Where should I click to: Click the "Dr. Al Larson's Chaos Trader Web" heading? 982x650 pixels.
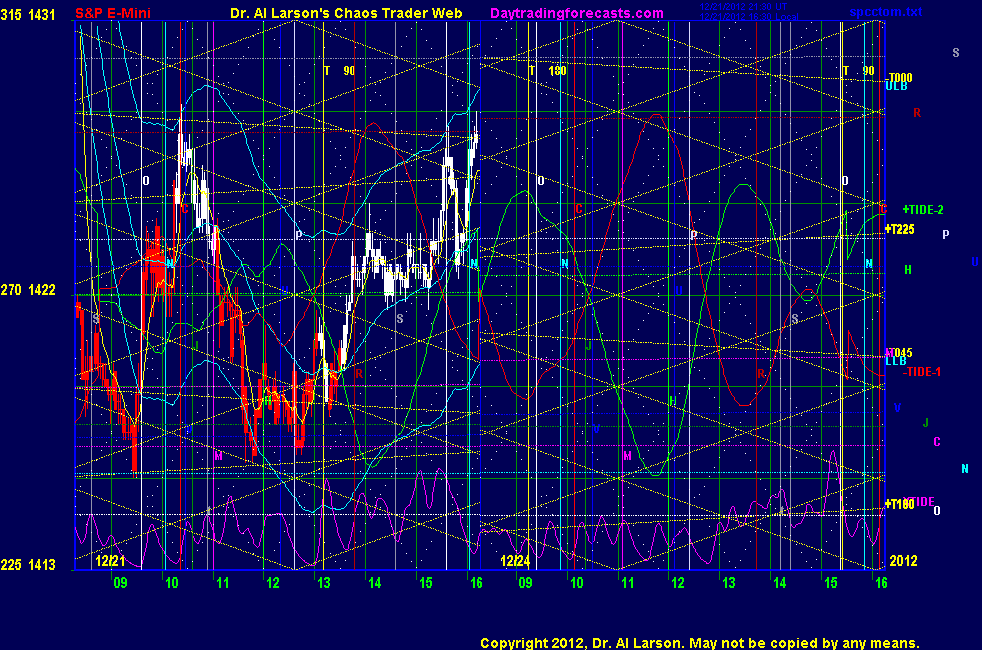click(x=346, y=13)
